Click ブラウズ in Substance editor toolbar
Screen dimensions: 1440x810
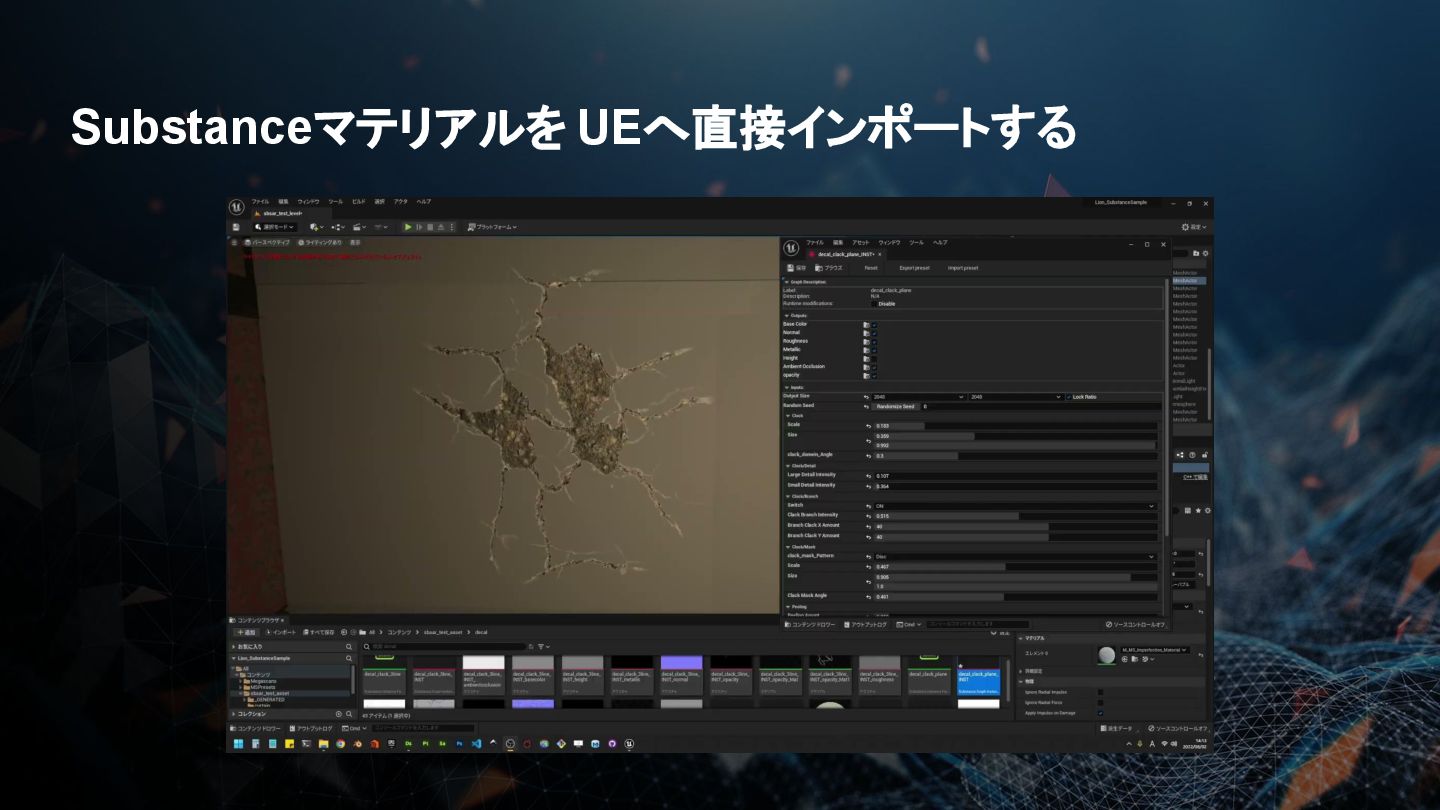(x=829, y=268)
